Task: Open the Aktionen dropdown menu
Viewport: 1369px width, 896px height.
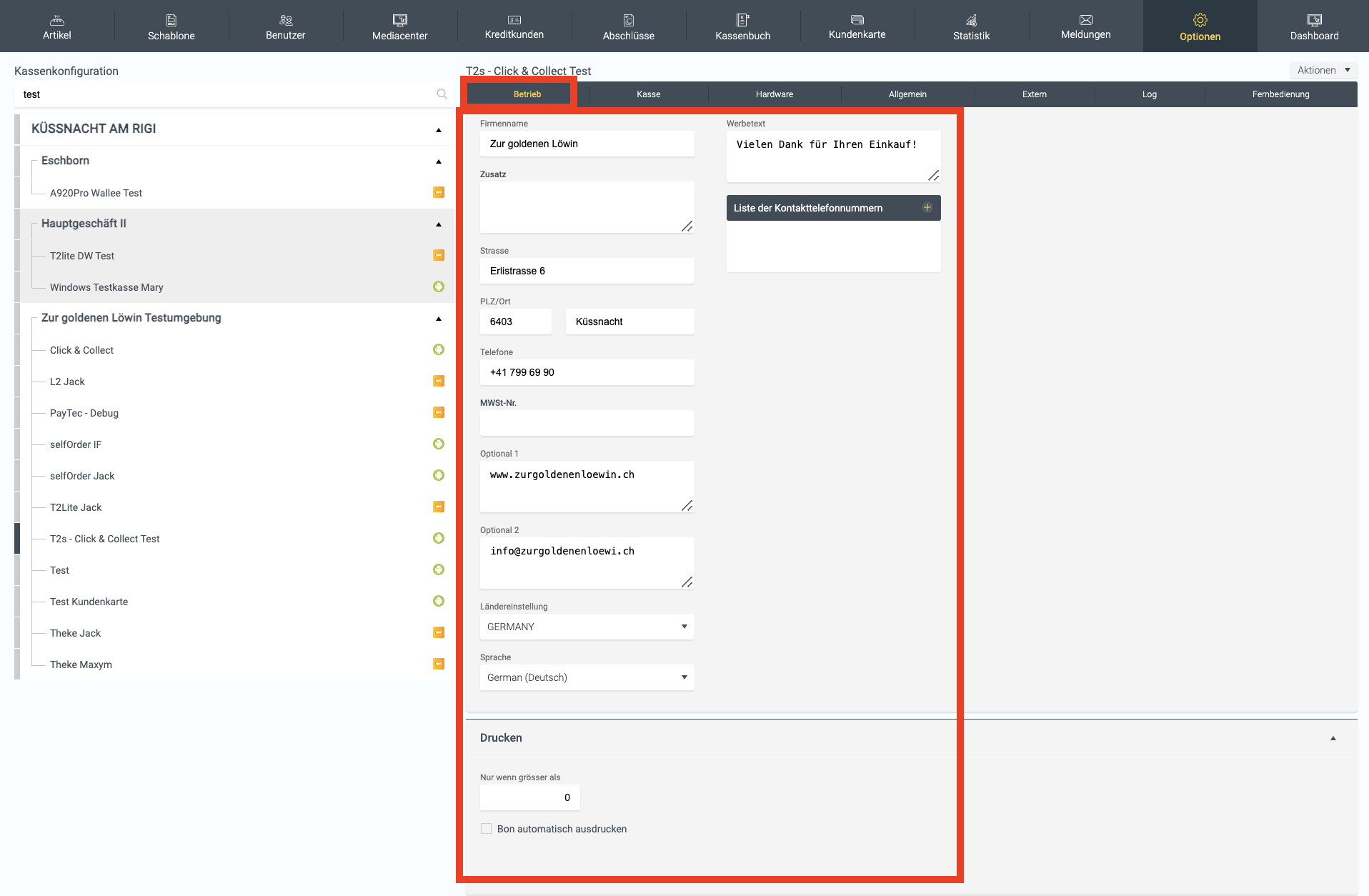Action: pos(1323,70)
